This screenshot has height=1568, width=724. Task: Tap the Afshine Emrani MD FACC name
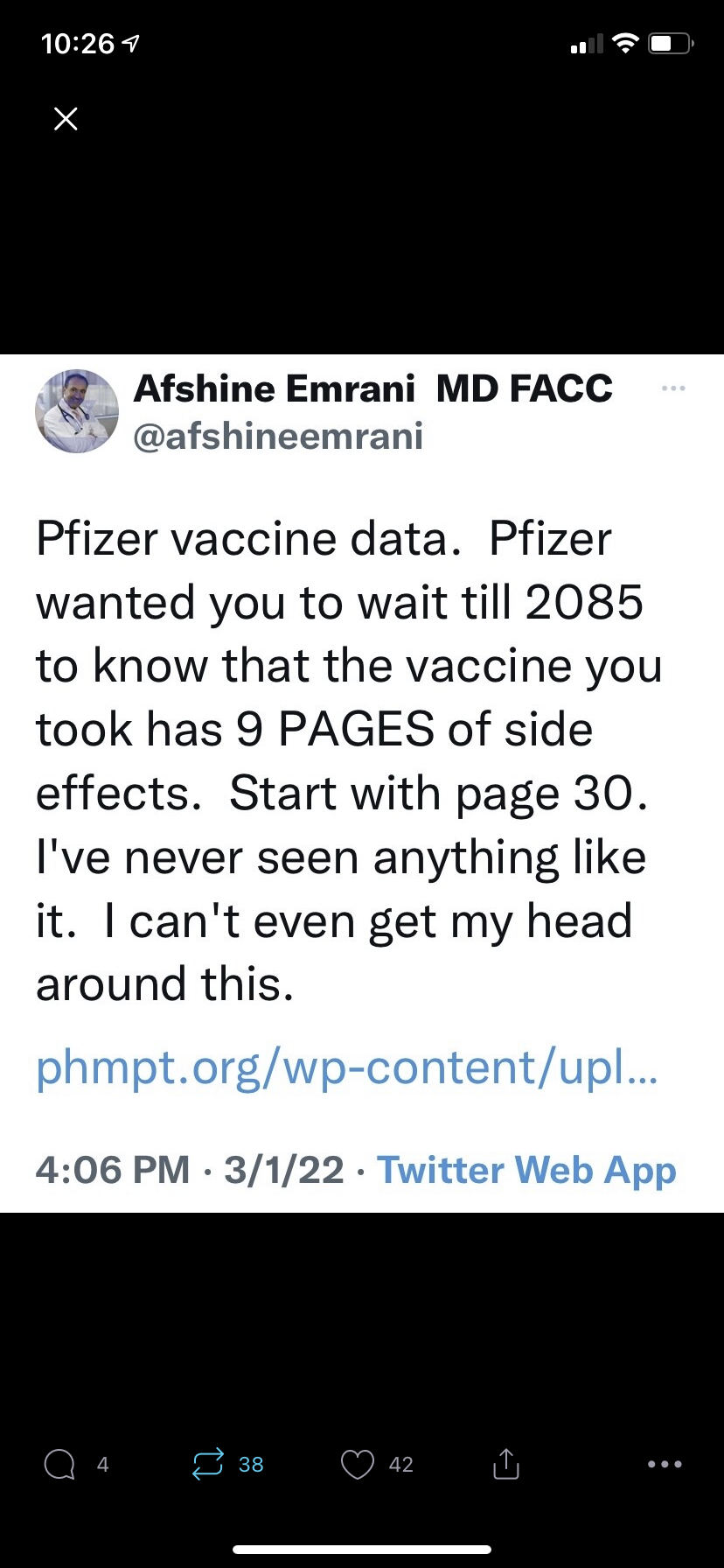pyautogui.click(x=372, y=388)
